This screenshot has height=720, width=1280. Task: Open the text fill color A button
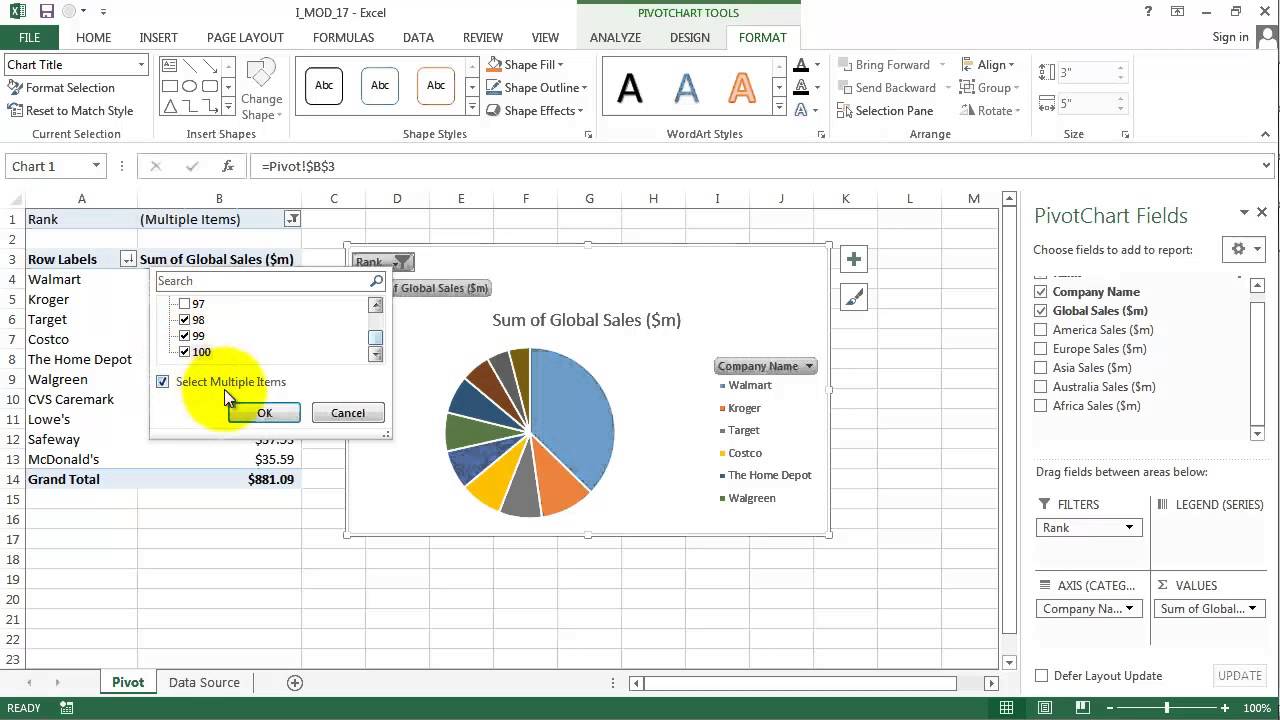(x=801, y=65)
